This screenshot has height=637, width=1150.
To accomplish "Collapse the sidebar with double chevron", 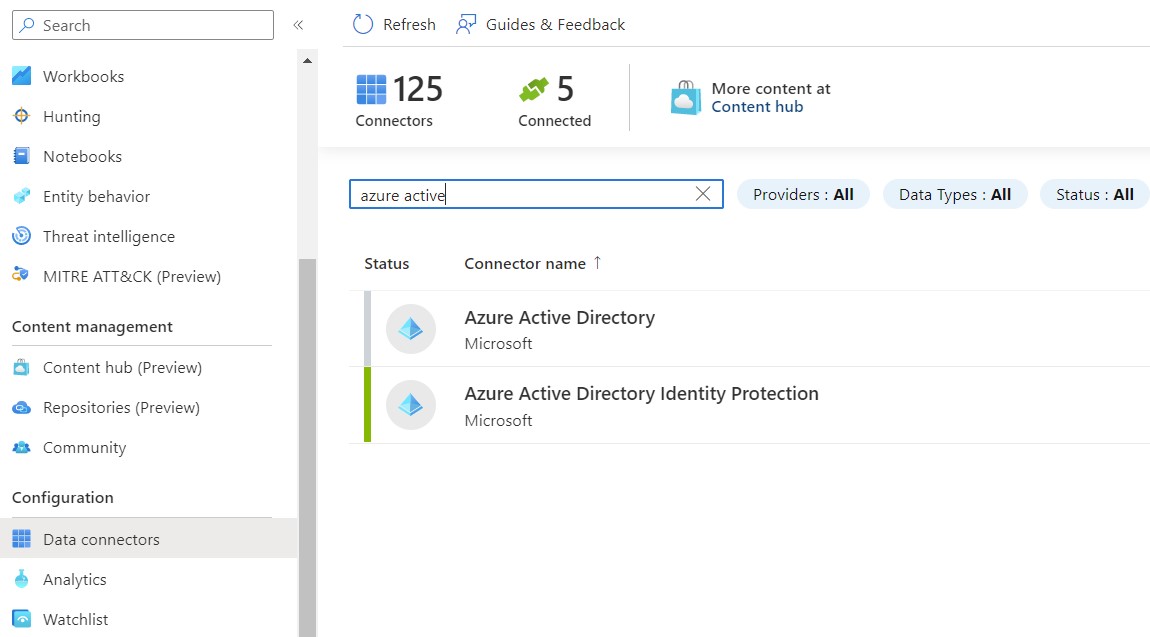I will 298,25.
